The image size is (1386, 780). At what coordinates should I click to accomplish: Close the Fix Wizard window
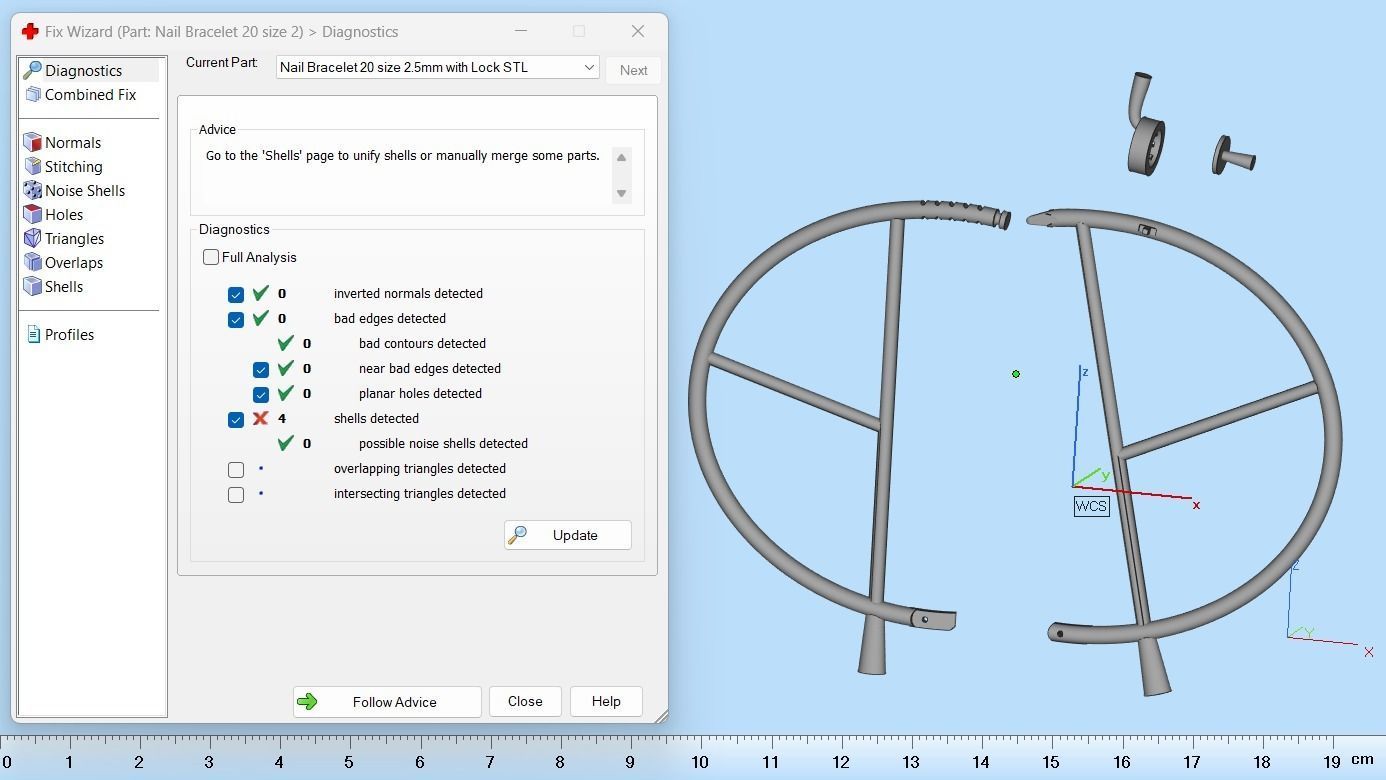coord(638,31)
